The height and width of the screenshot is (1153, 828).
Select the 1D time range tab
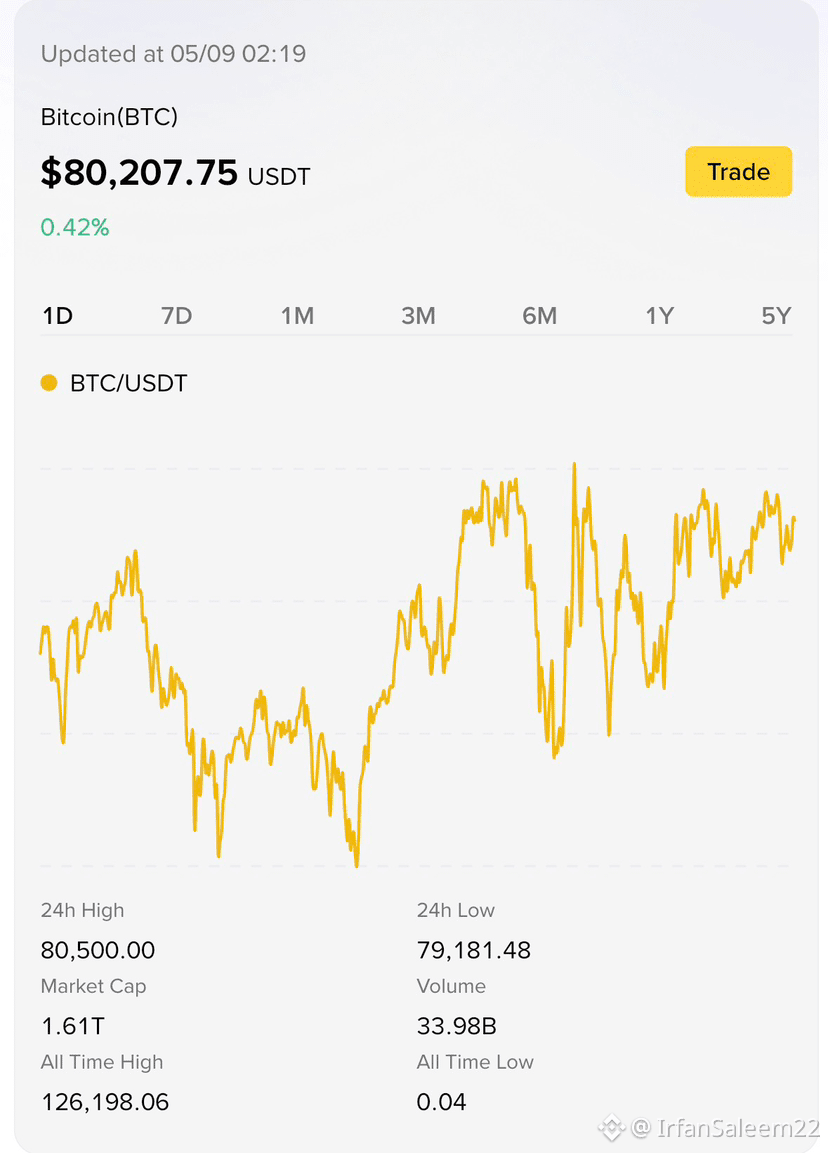(57, 315)
